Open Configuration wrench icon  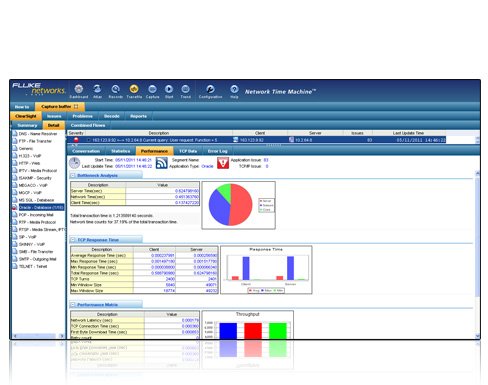[210, 89]
